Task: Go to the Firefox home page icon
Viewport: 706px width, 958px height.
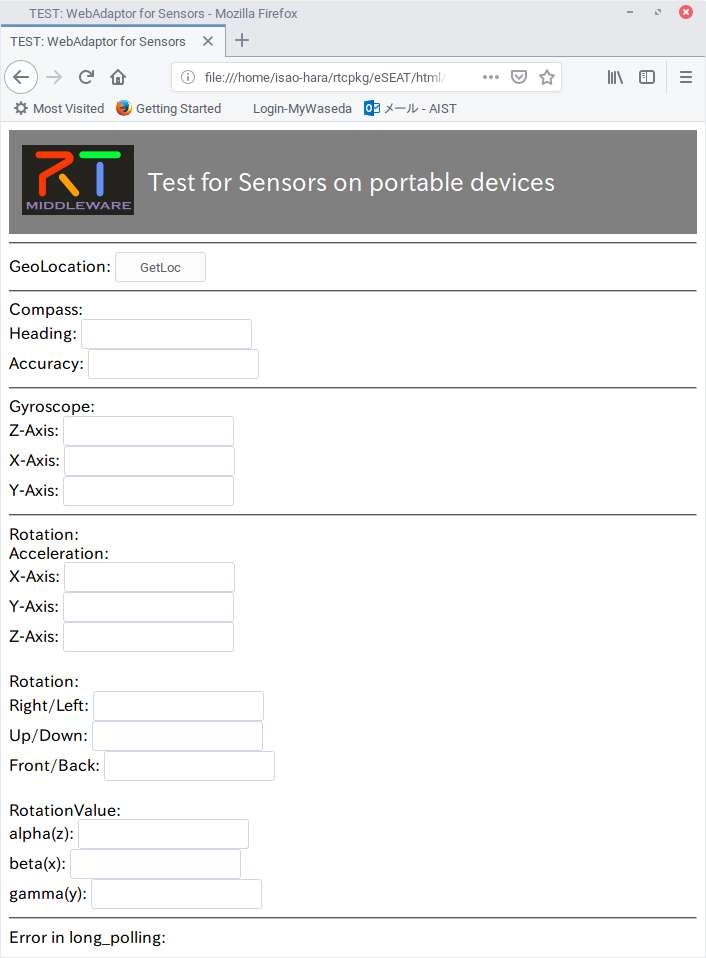Action: 118,77
